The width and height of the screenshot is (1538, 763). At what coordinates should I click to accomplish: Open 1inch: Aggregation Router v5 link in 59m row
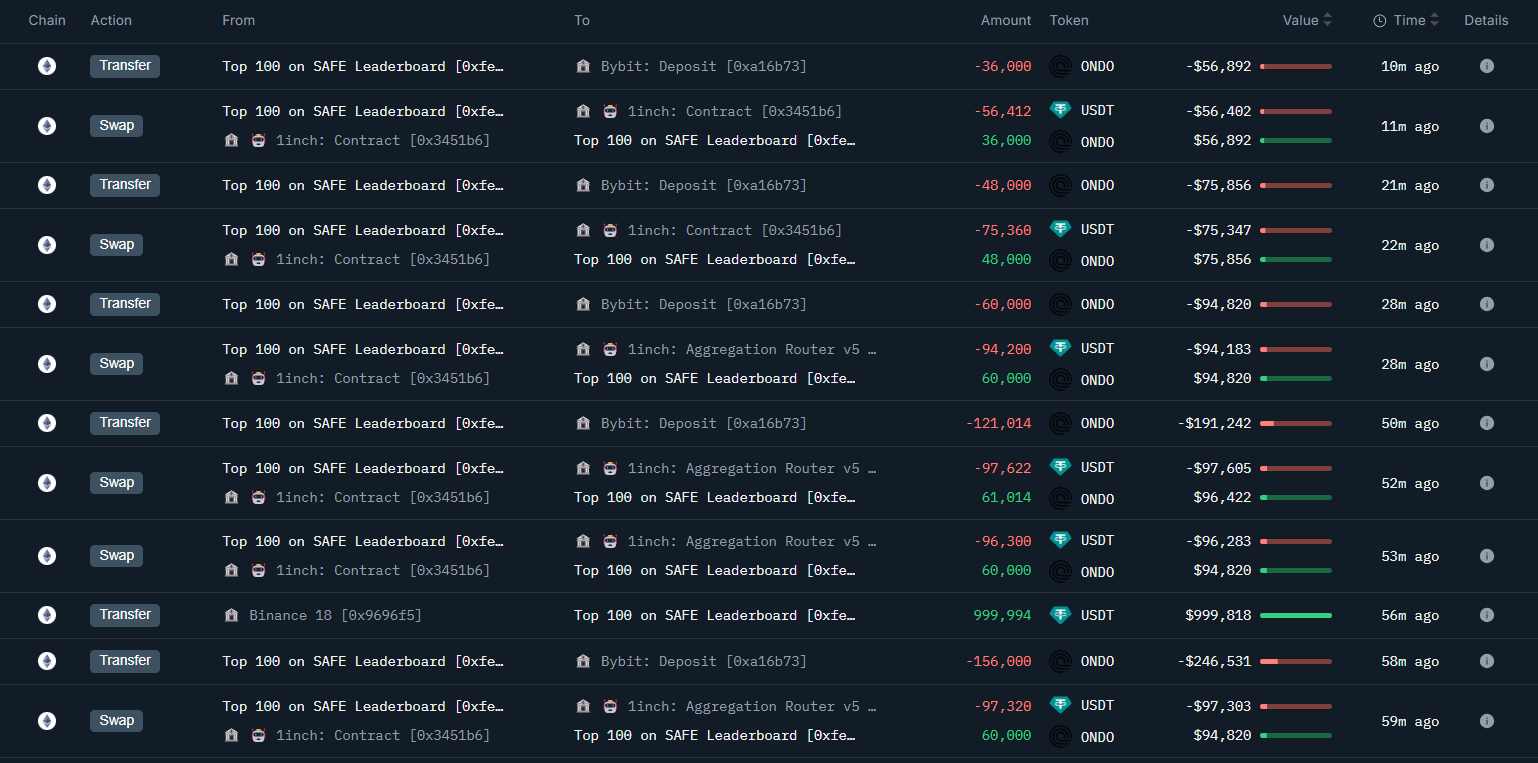coord(752,706)
